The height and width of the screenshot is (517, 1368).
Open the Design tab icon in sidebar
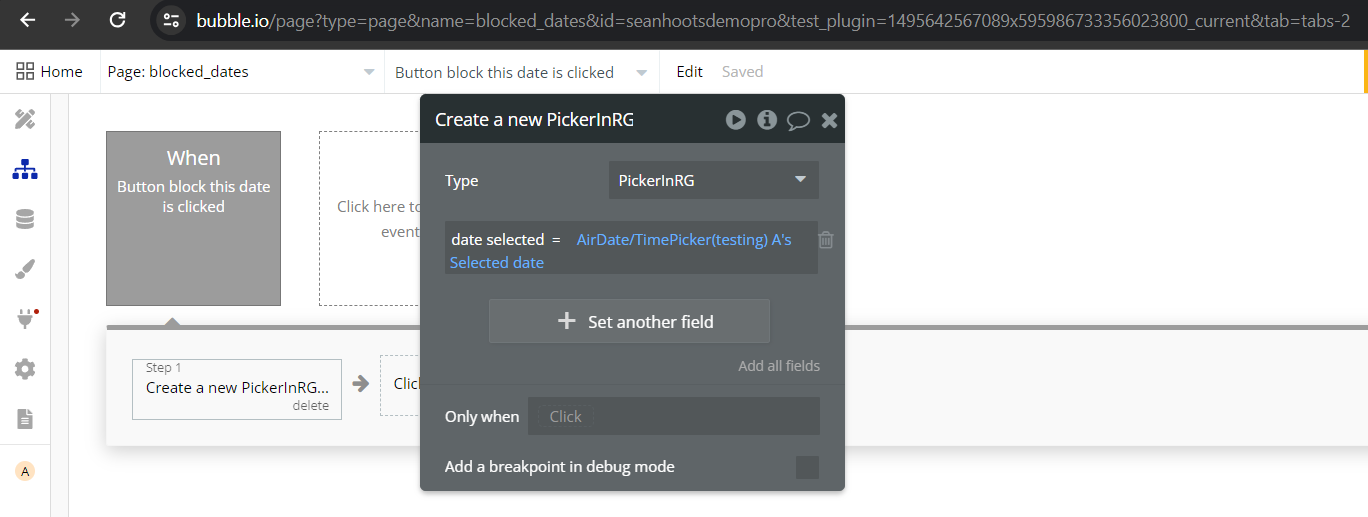25,120
